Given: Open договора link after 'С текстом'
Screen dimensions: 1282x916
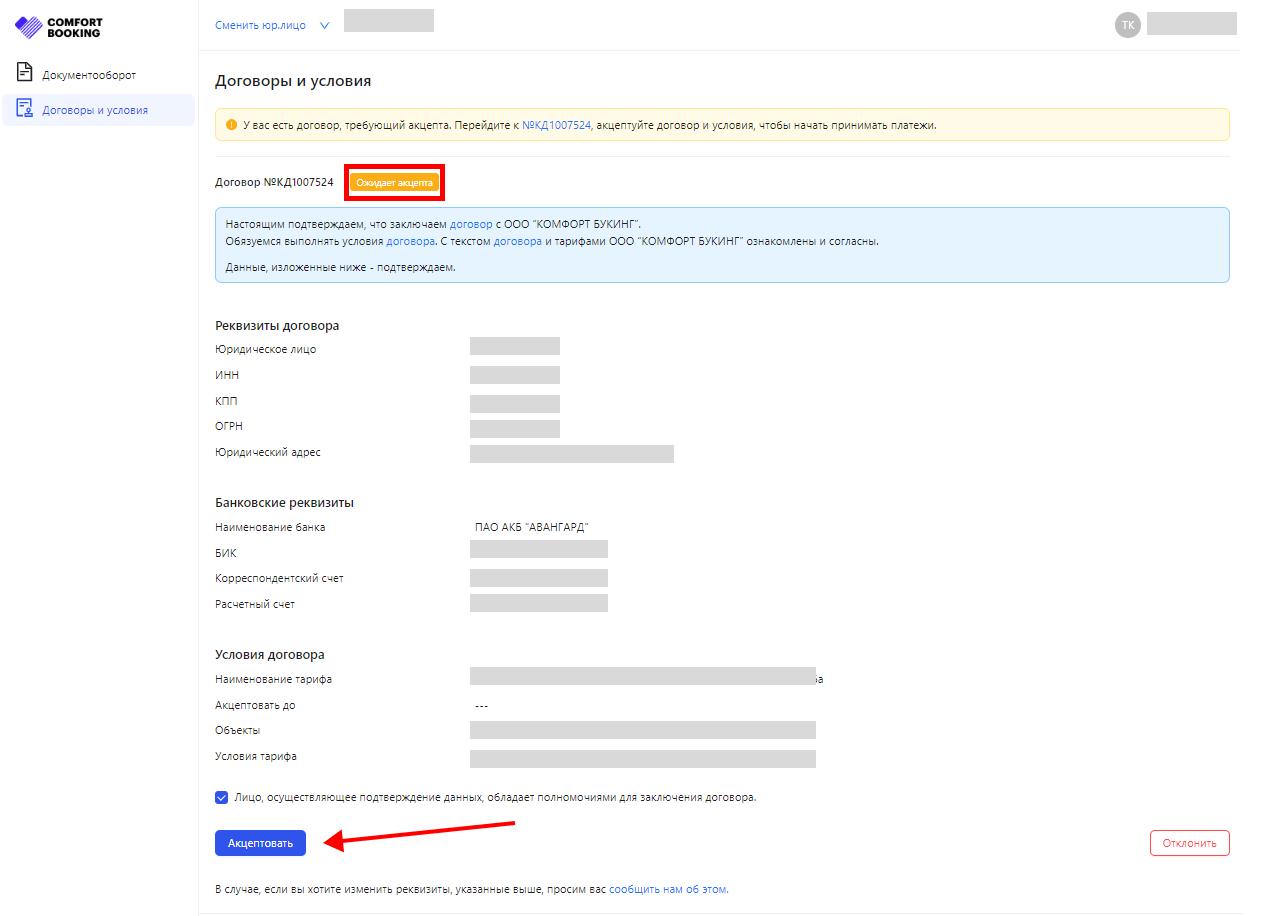Looking at the screenshot, I should coord(518,242).
